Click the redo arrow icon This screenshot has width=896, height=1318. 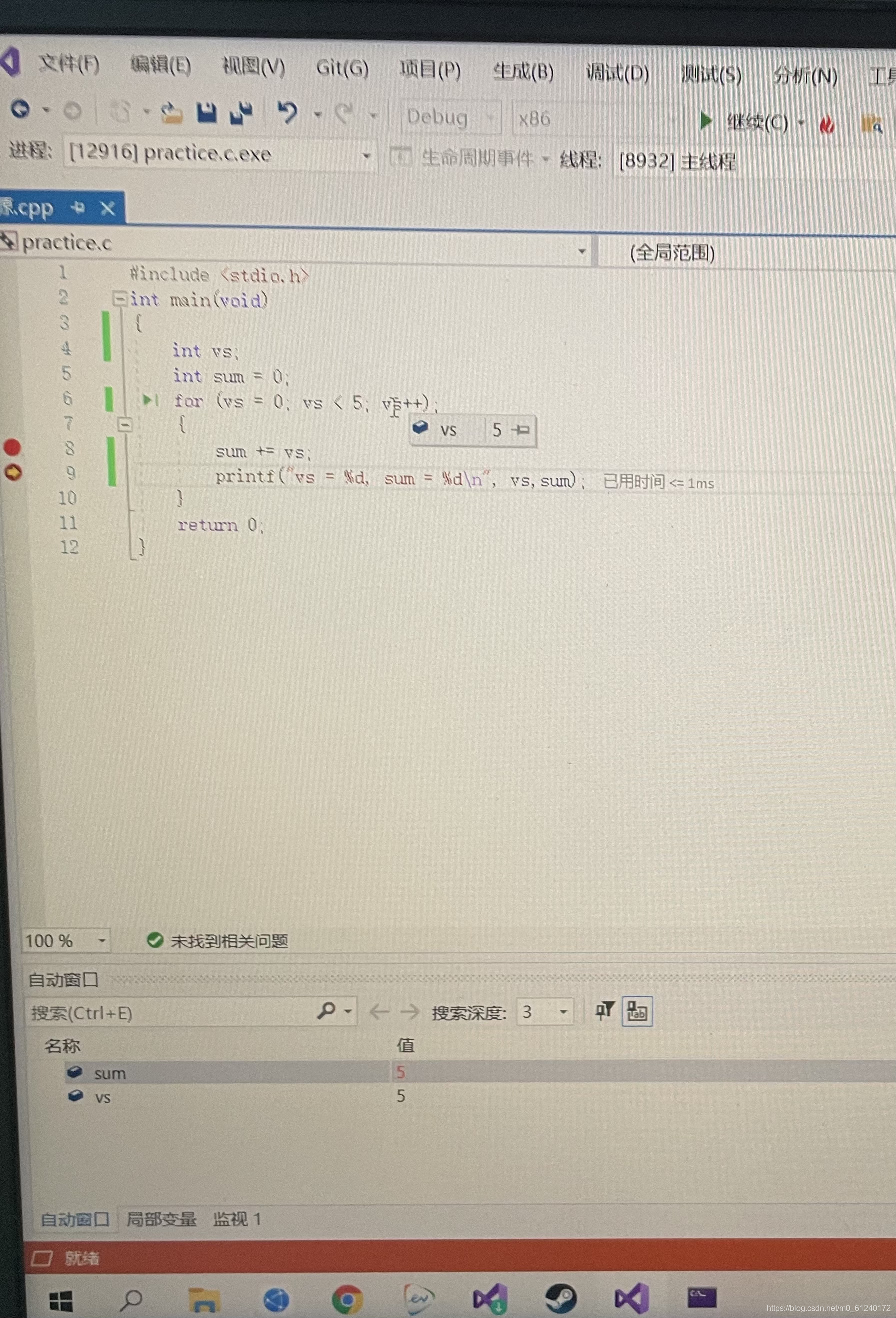pos(344,114)
